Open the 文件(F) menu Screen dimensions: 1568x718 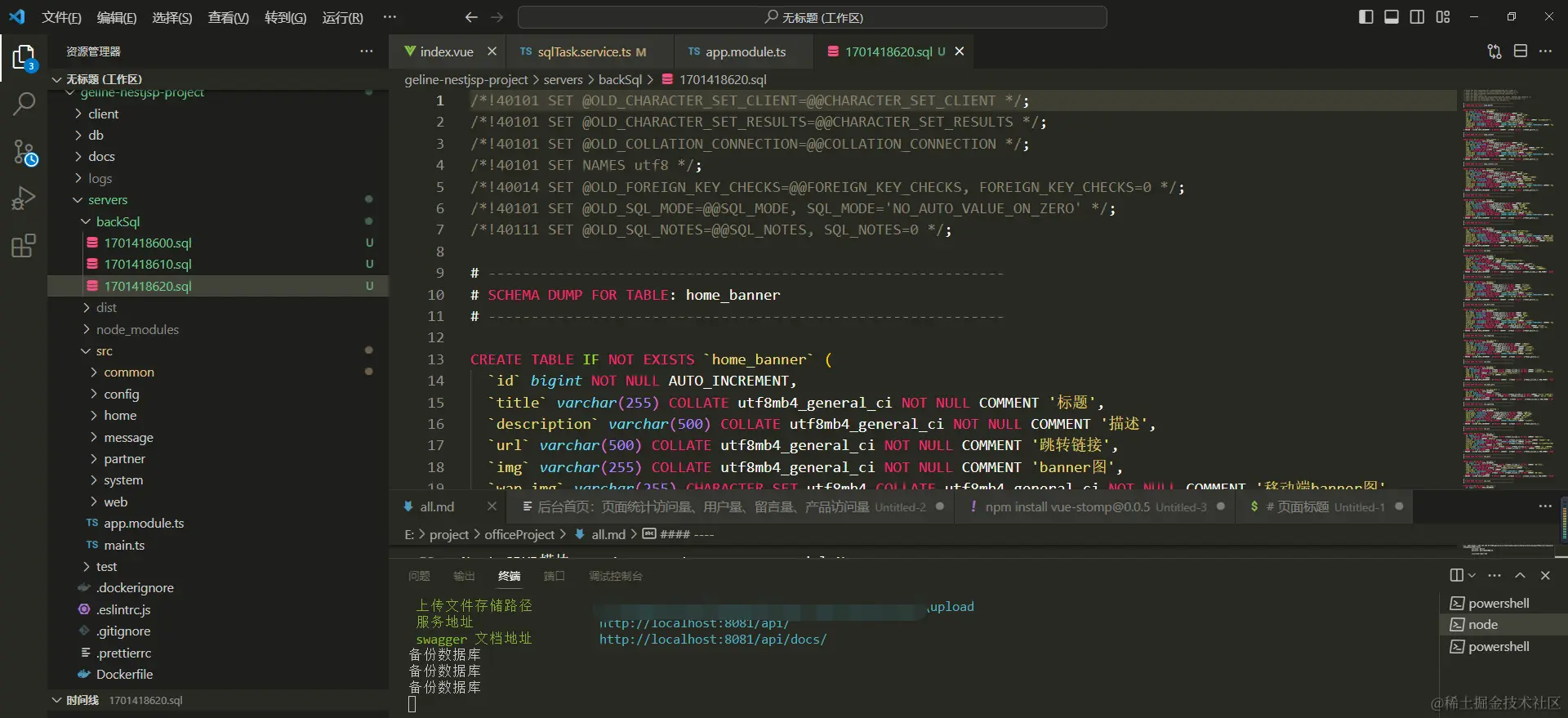coord(61,17)
